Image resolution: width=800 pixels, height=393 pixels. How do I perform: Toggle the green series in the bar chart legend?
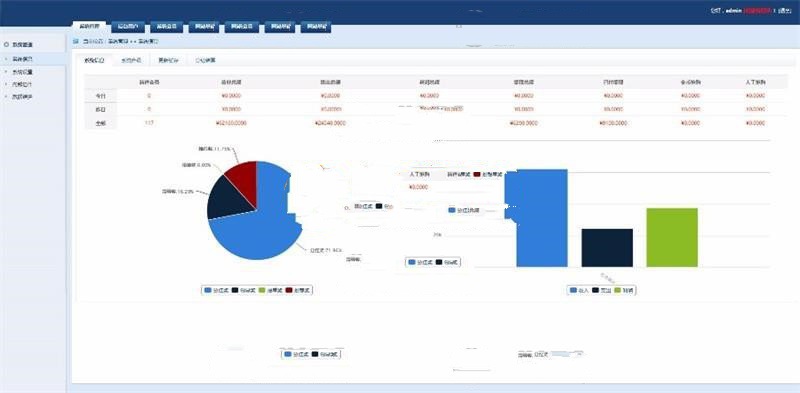coord(624,290)
